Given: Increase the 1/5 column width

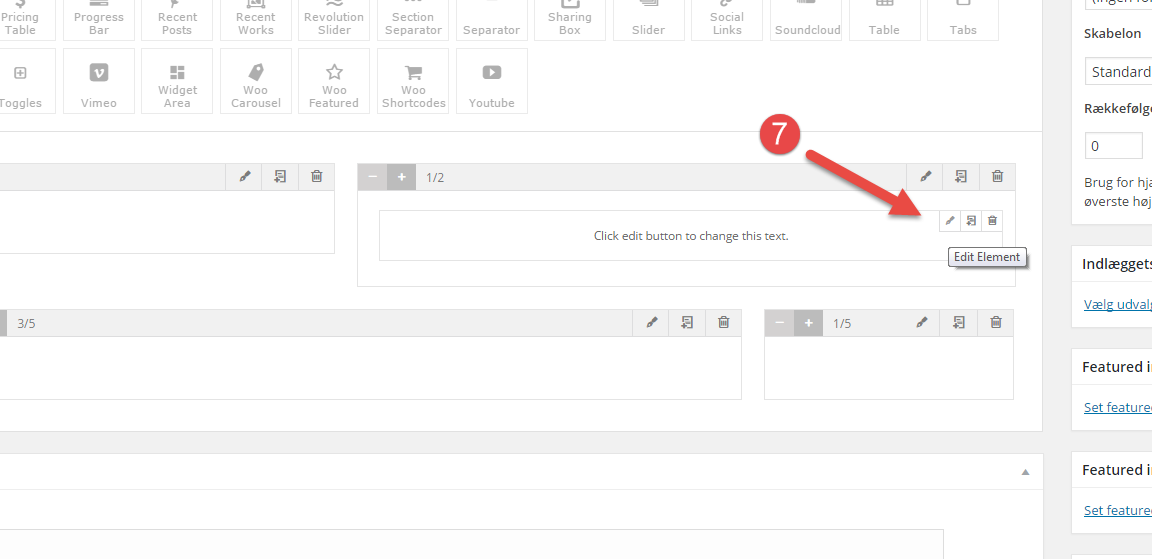Looking at the screenshot, I should pos(808,322).
